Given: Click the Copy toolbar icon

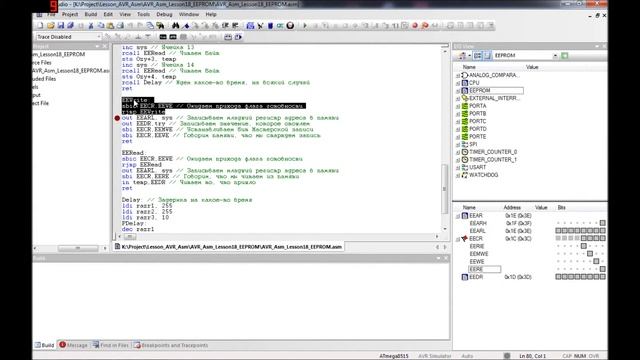Looking at the screenshot, I should (101, 26).
